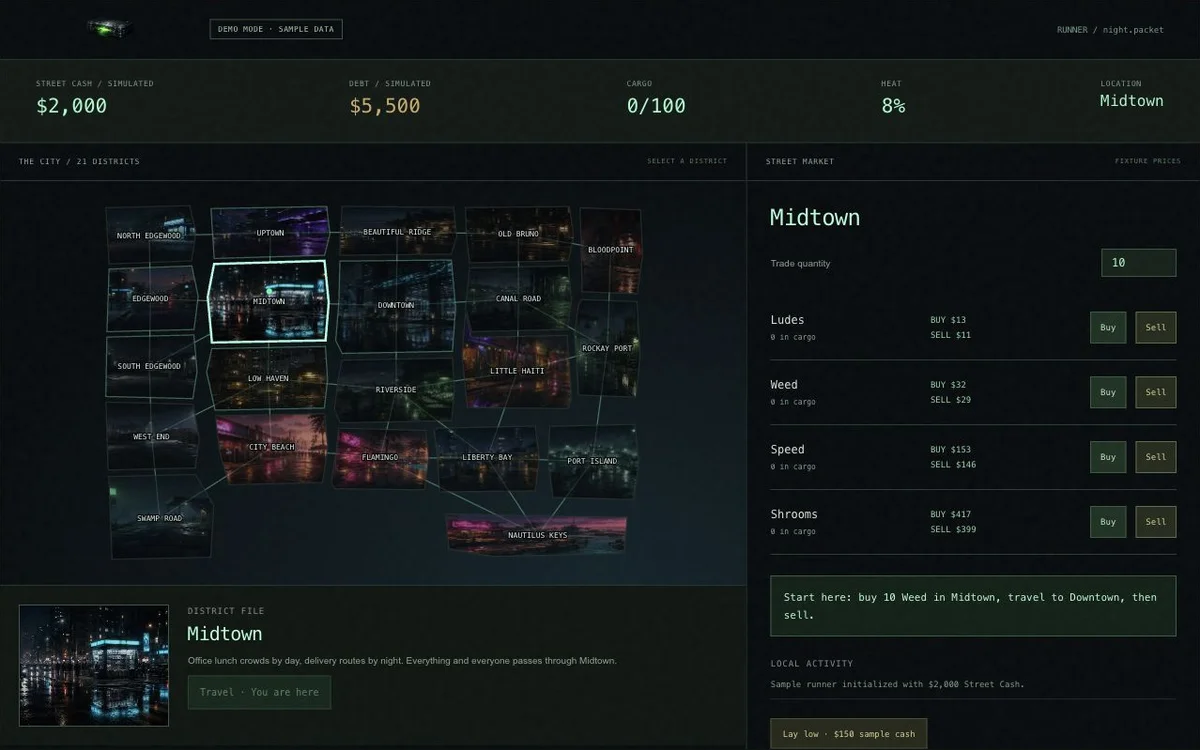Screen dimensions: 1200x750
Task: Click the Heat 8% value
Action: point(893,106)
